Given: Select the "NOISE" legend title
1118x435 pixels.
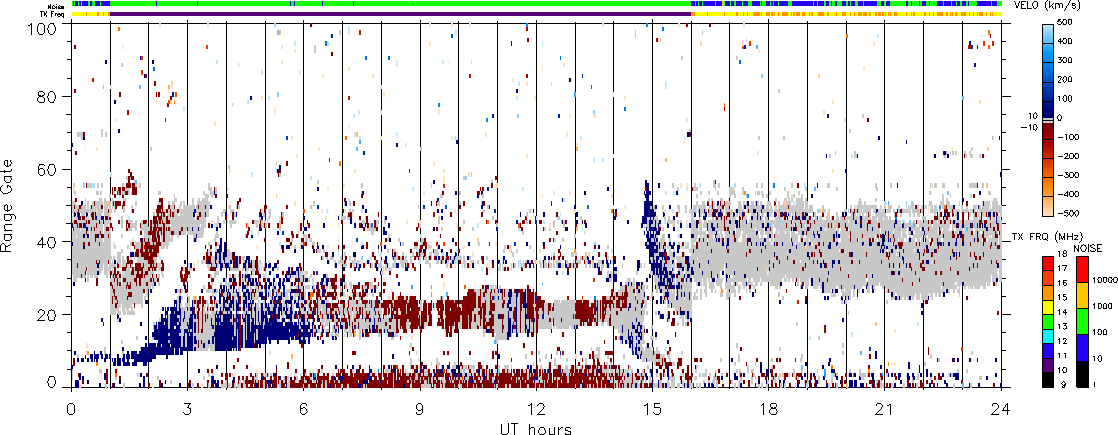Looking at the screenshot, I should coord(1089,247).
